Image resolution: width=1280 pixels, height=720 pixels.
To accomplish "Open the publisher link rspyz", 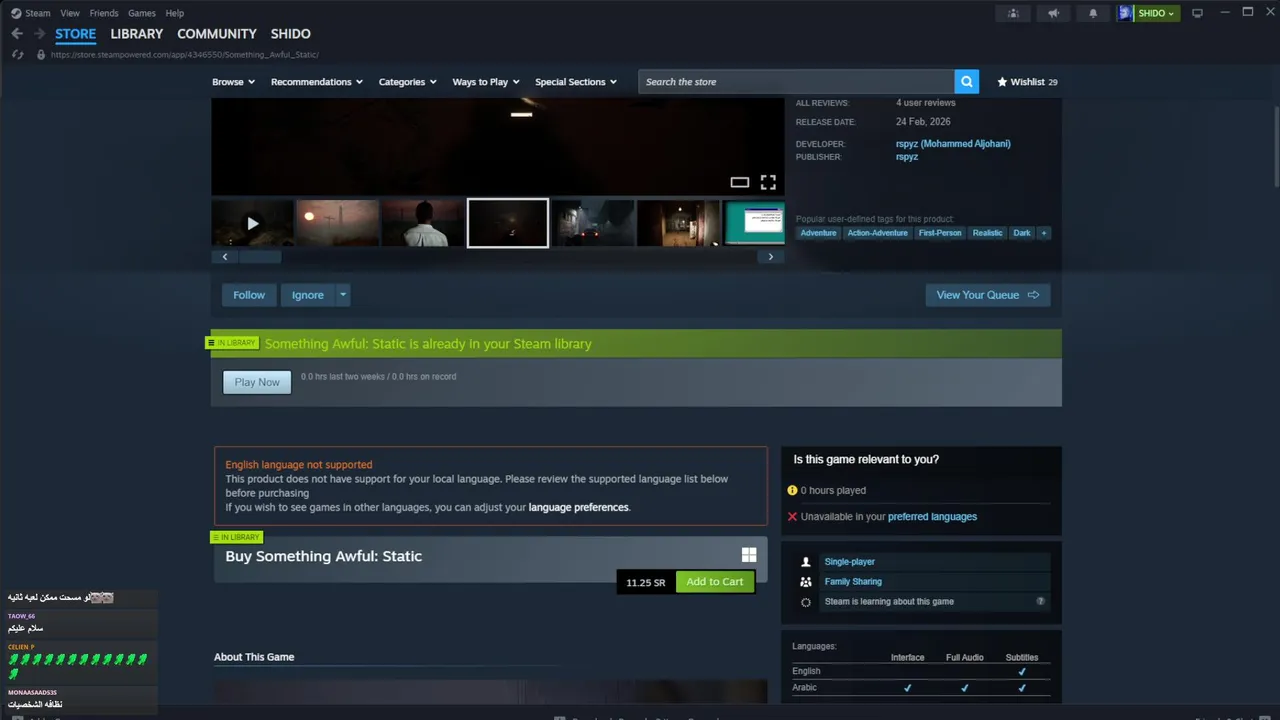I will (907, 157).
